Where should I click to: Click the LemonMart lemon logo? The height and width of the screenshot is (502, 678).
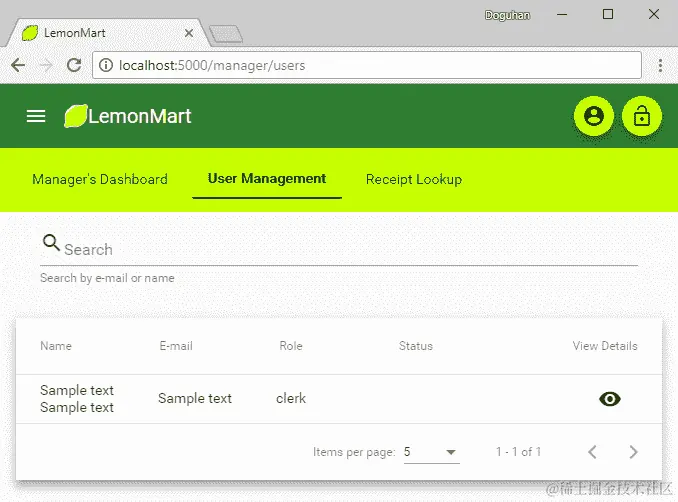pyautogui.click(x=76, y=116)
